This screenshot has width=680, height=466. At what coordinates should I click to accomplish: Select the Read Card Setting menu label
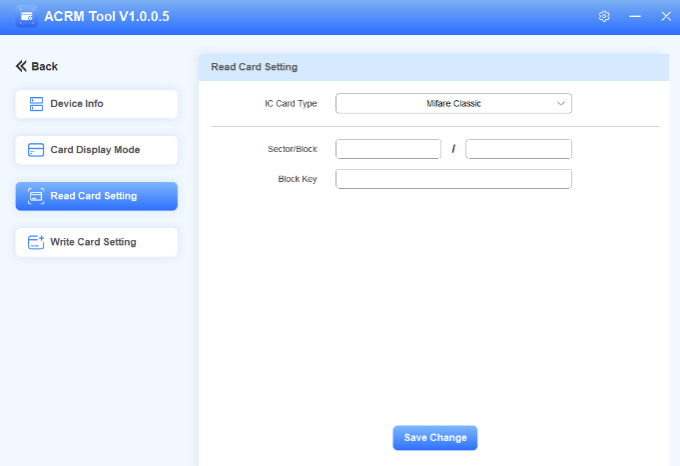[94, 196]
